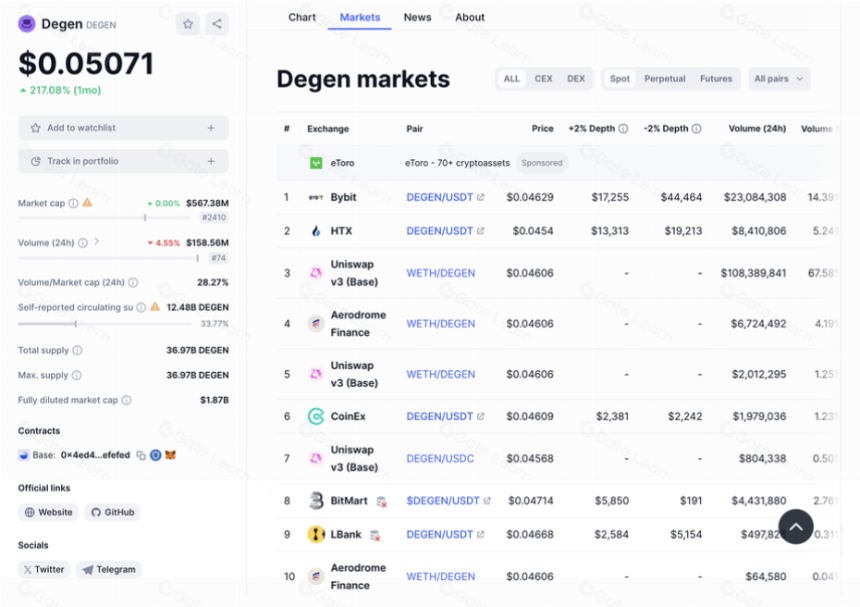Screen dimensions: 860x607
Task: Click the eToro Sponsored badge
Action: (542, 163)
